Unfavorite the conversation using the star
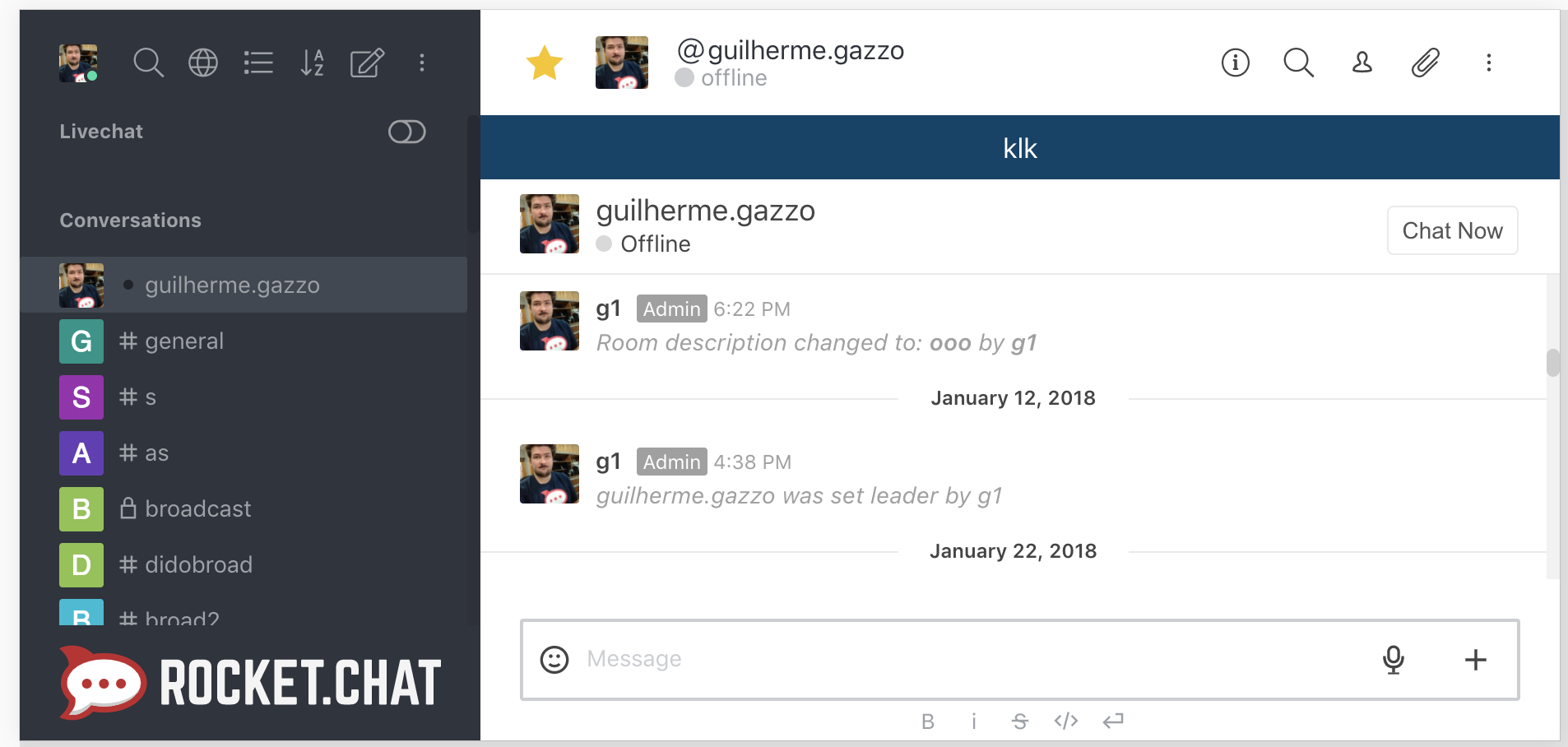 [545, 63]
